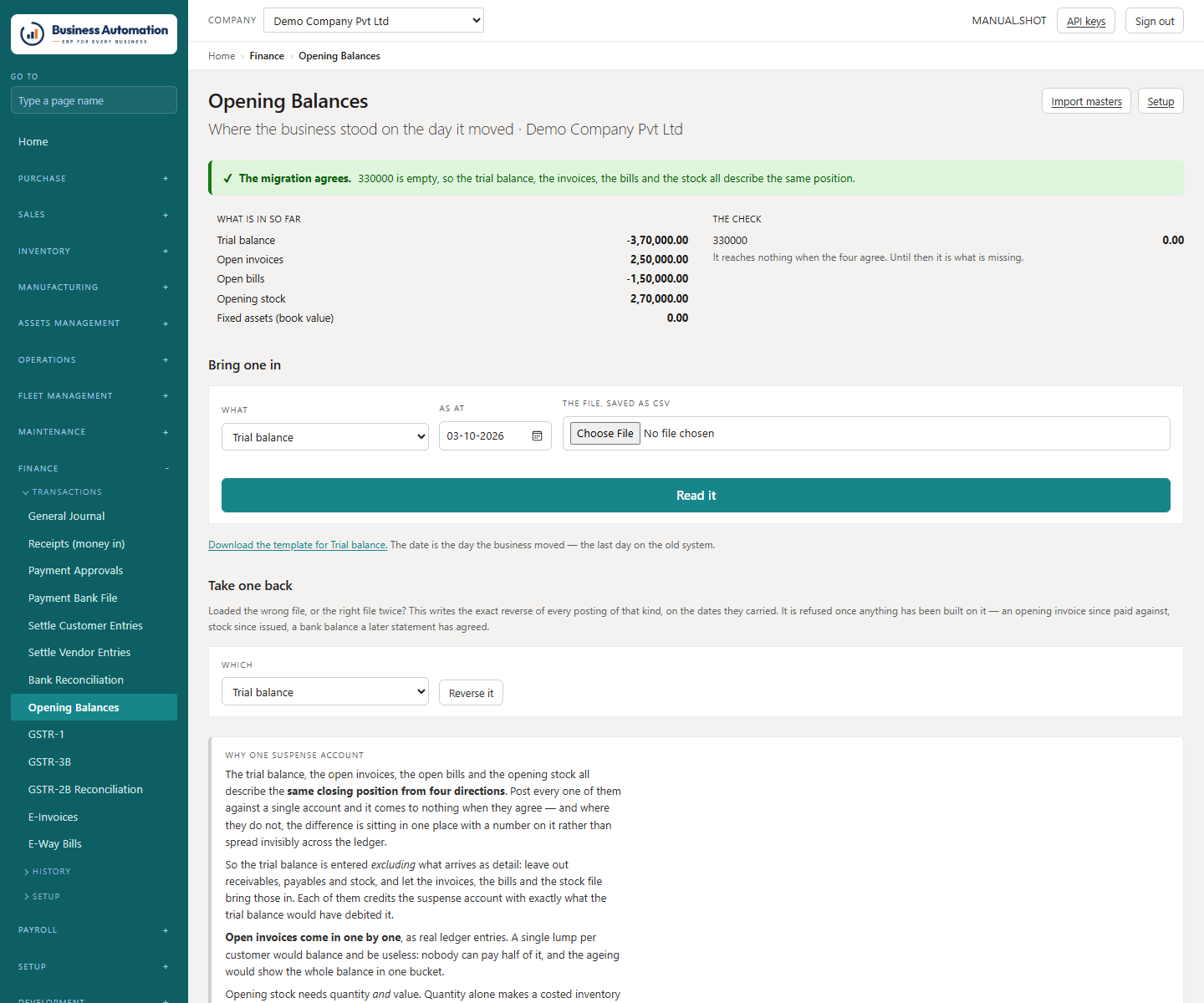Download the template for Trial balance
The height and width of the screenshot is (1003, 1204).
(x=298, y=545)
